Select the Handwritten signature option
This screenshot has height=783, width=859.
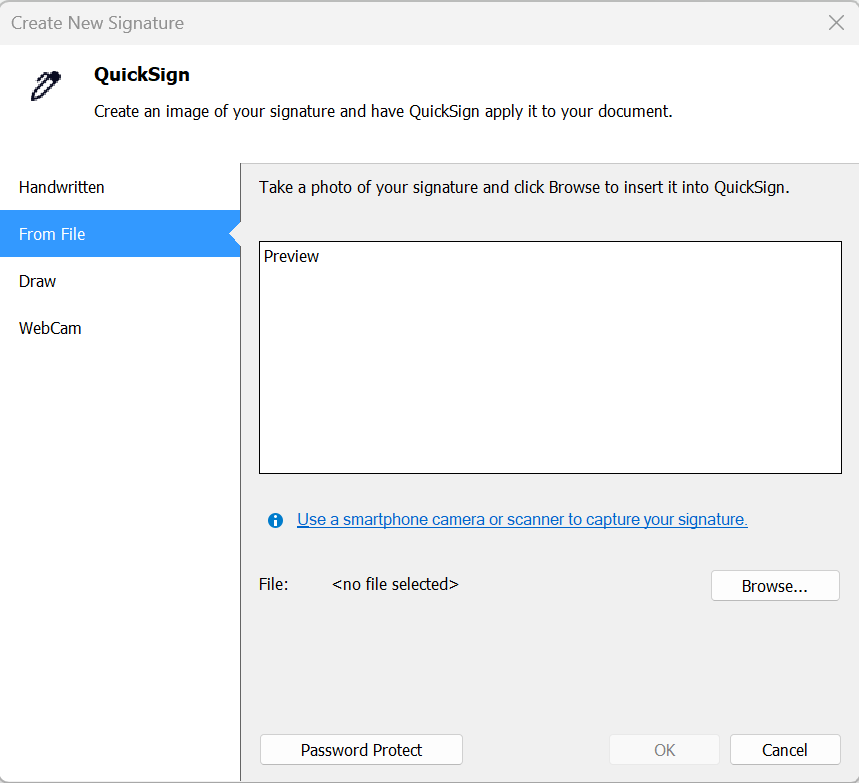[120, 187]
